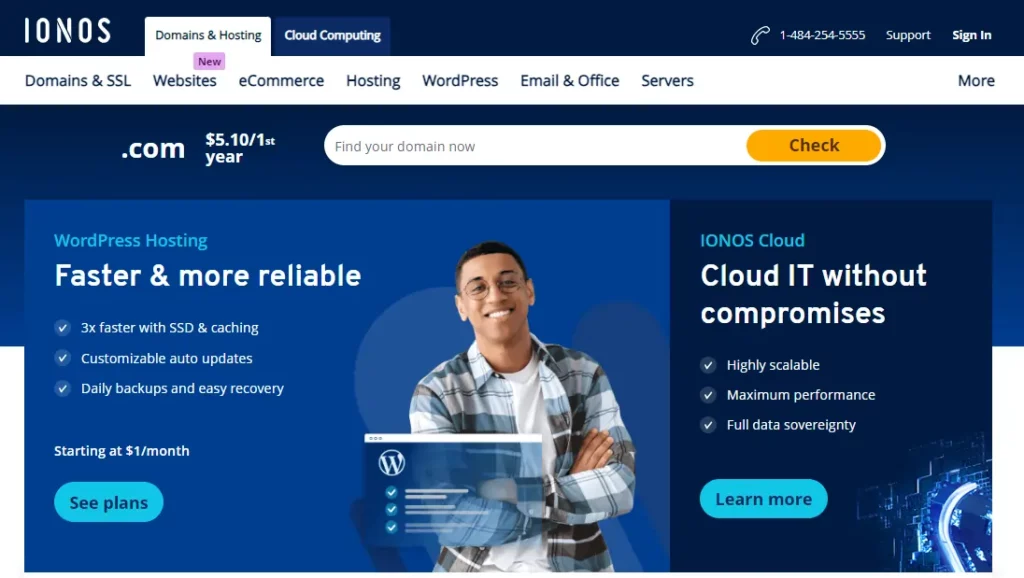Click the Learn more button
The image size is (1024, 578).
click(x=763, y=499)
